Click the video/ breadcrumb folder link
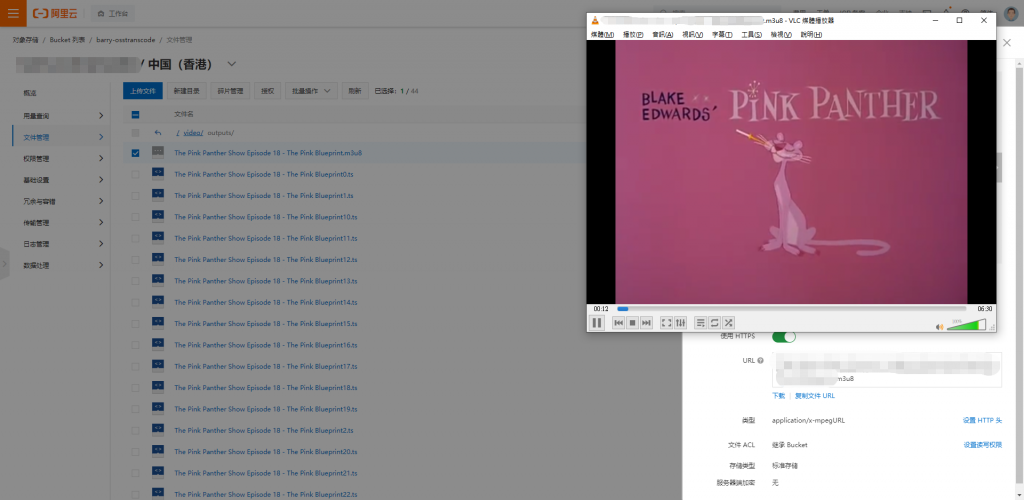 point(193,133)
